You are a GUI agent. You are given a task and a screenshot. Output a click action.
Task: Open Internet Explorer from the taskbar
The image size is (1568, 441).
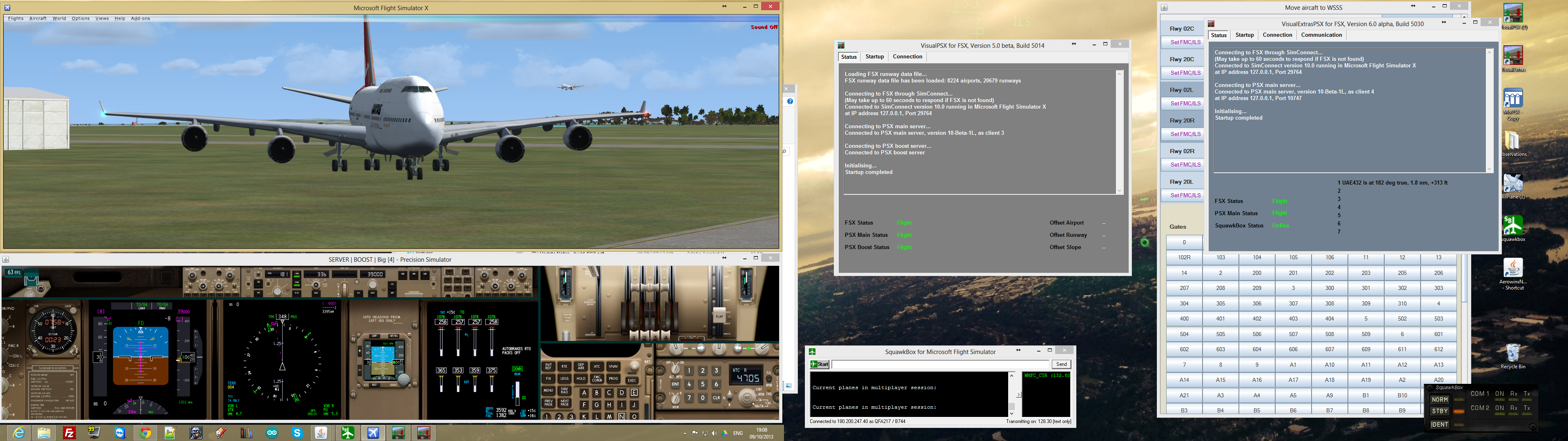click(19, 433)
